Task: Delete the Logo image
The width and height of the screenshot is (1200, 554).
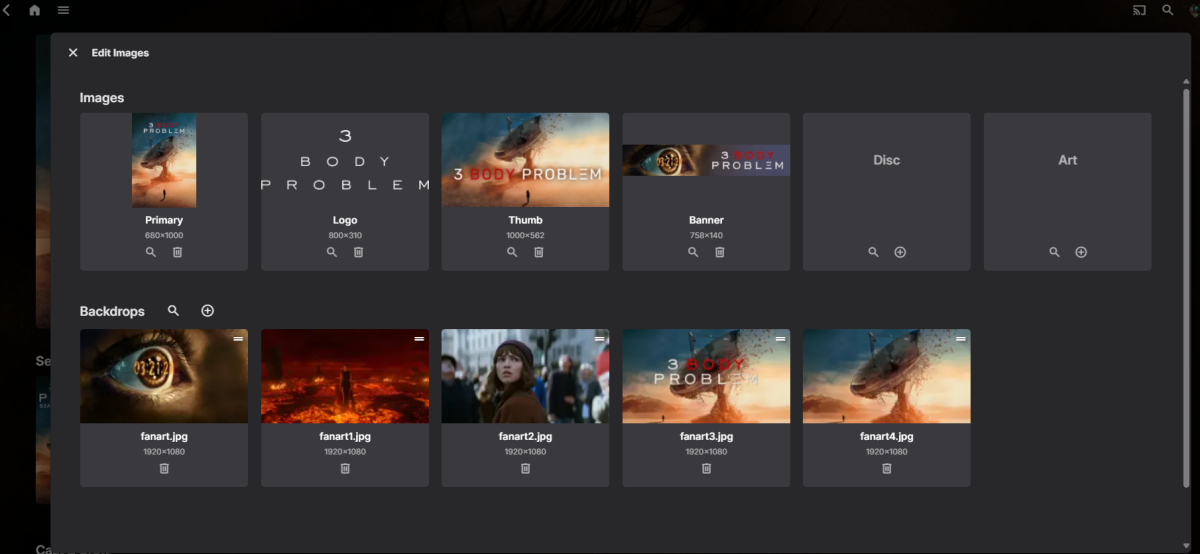Action: pos(358,252)
